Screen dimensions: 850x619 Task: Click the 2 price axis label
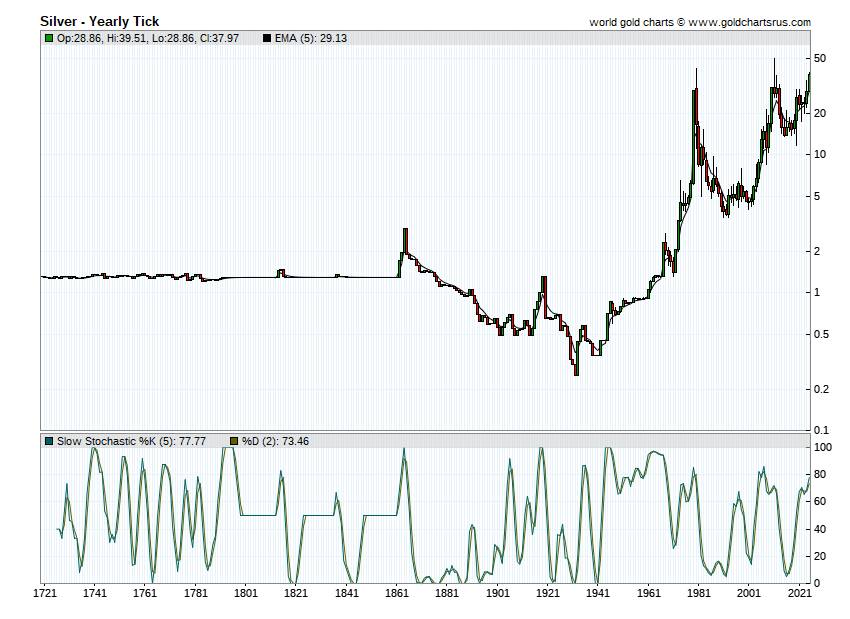[817, 251]
